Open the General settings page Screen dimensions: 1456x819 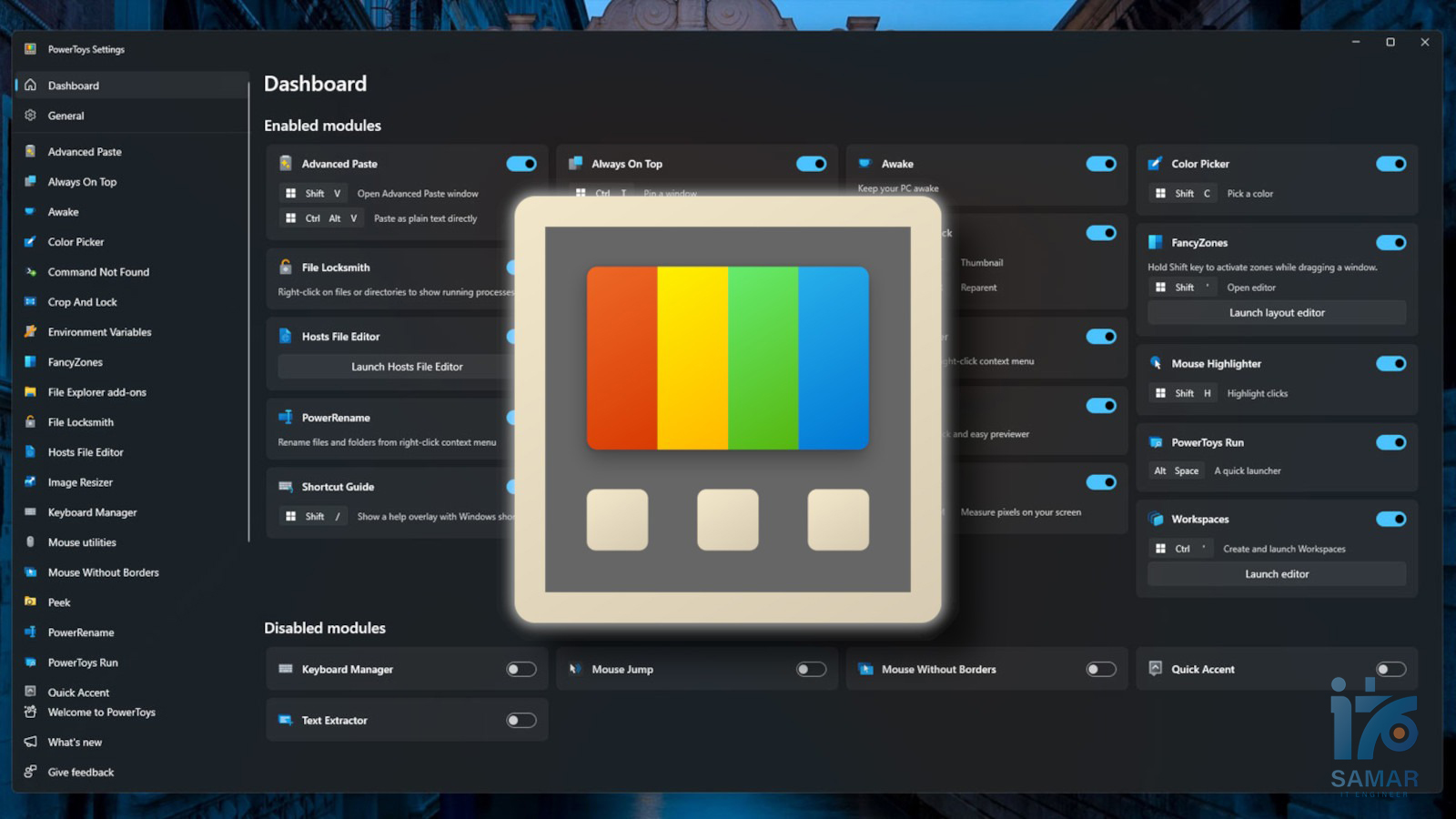click(66, 116)
